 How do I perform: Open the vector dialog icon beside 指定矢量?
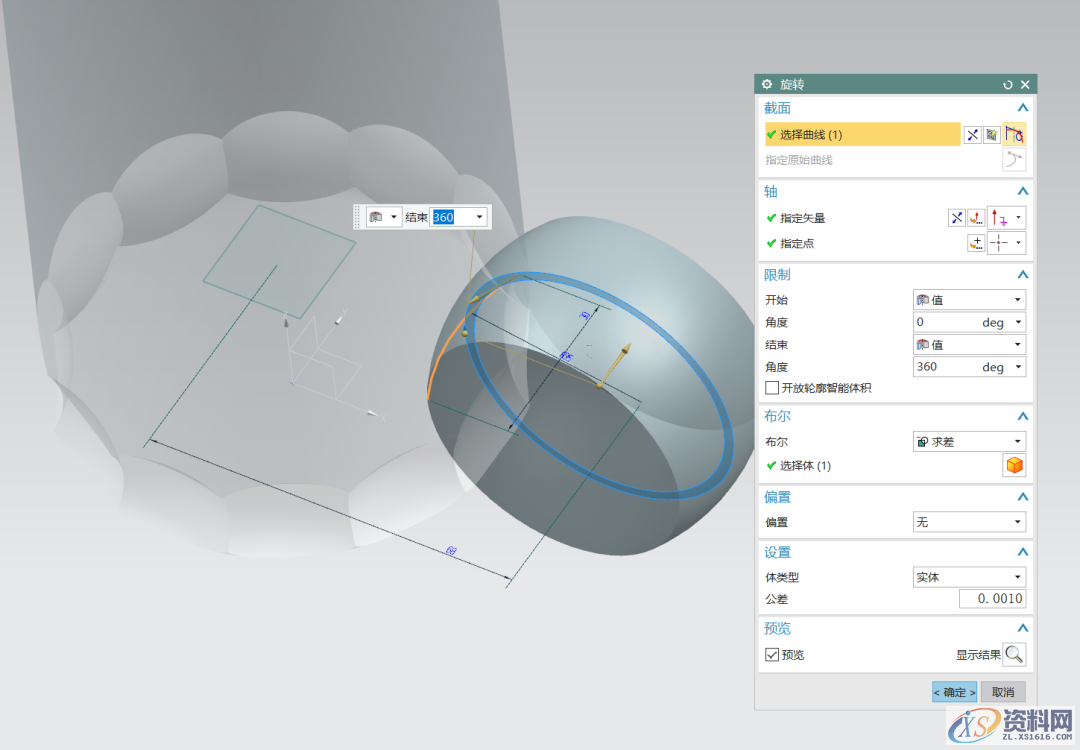976,218
